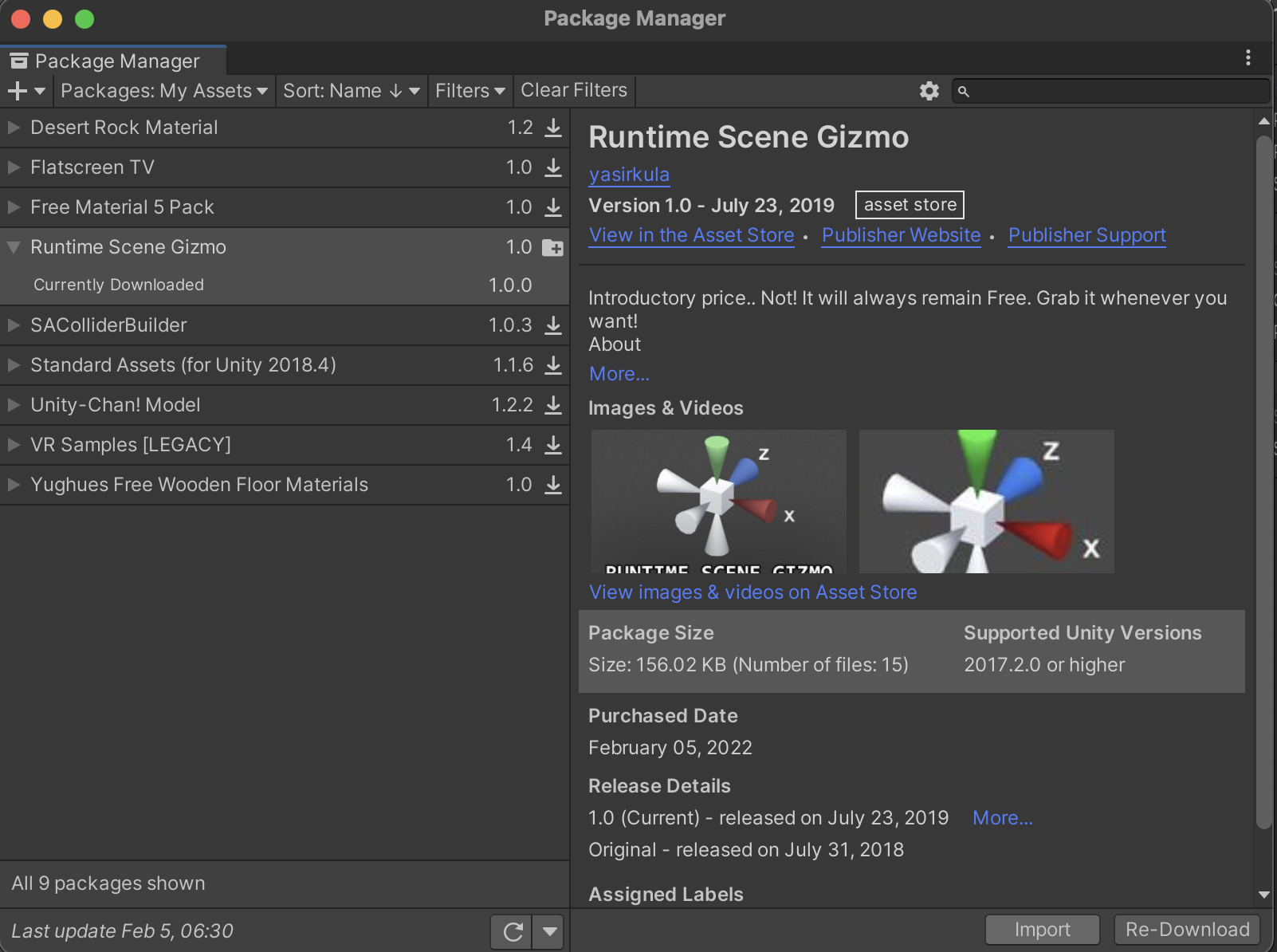This screenshot has width=1277, height=952.
Task: Download the Flatscreen TV package
Action: [553, 167]
